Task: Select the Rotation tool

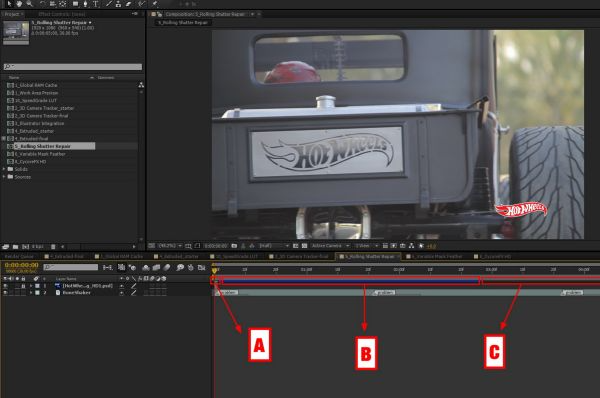Action: [42, 3]
